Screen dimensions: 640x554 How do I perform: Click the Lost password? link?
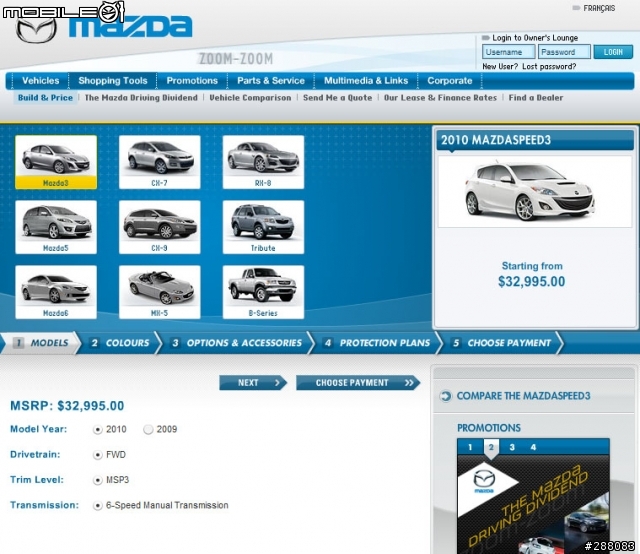pos(549,67)
